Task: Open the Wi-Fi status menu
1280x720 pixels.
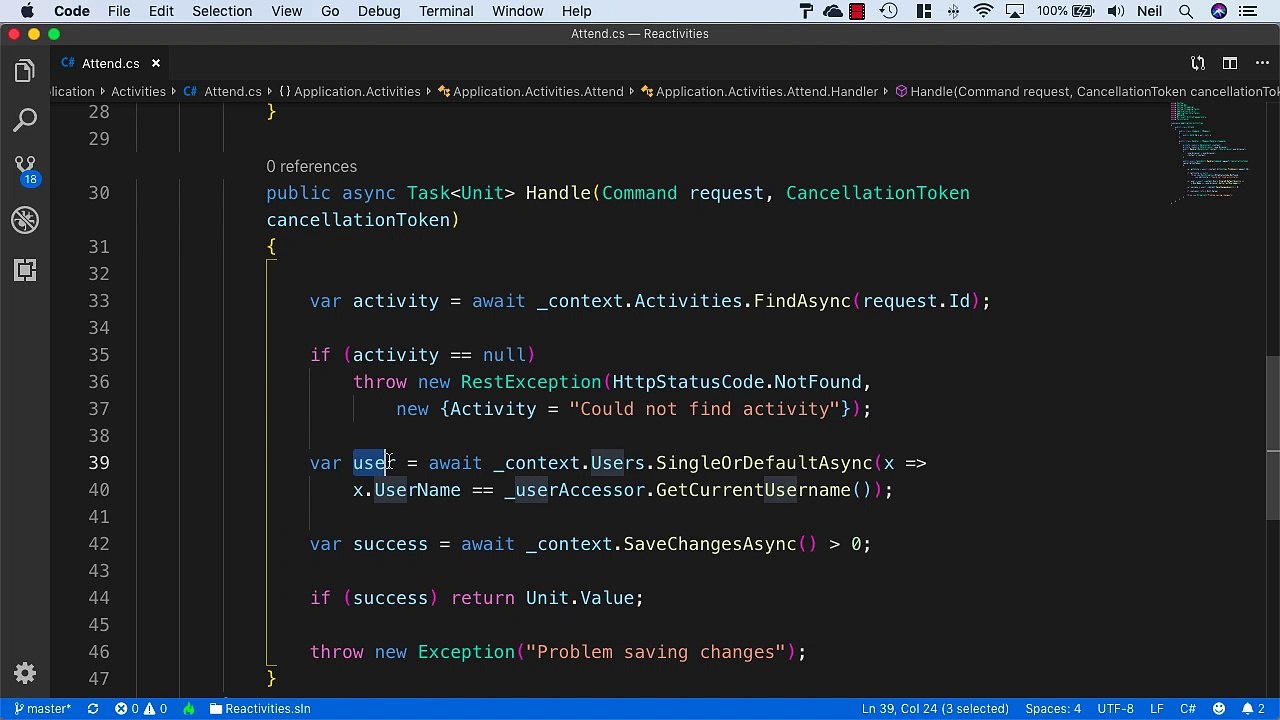Action: 984,11
